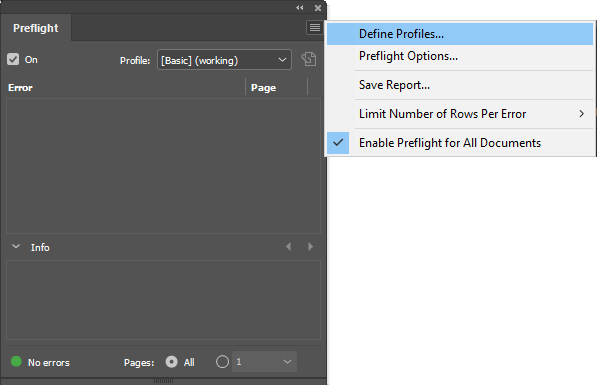
Task: Go to previous error info arrow
Action: 289,247
